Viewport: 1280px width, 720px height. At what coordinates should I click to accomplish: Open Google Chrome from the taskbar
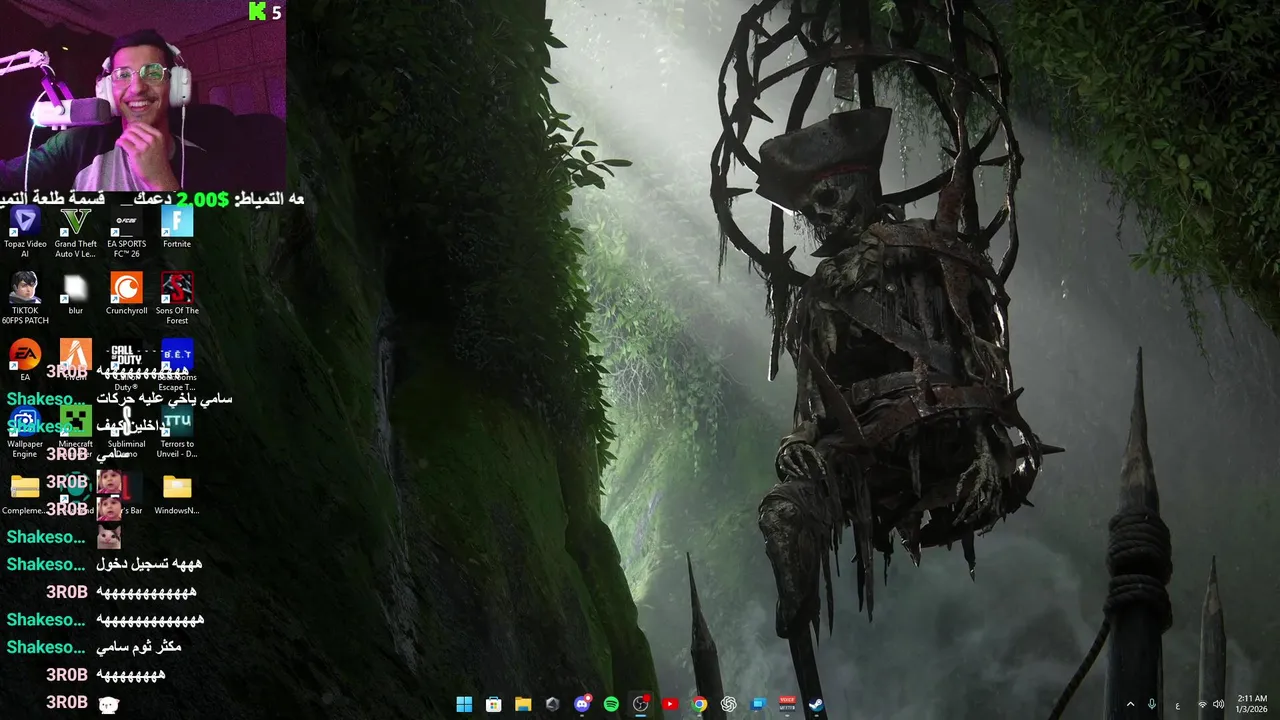pos(700,704)
